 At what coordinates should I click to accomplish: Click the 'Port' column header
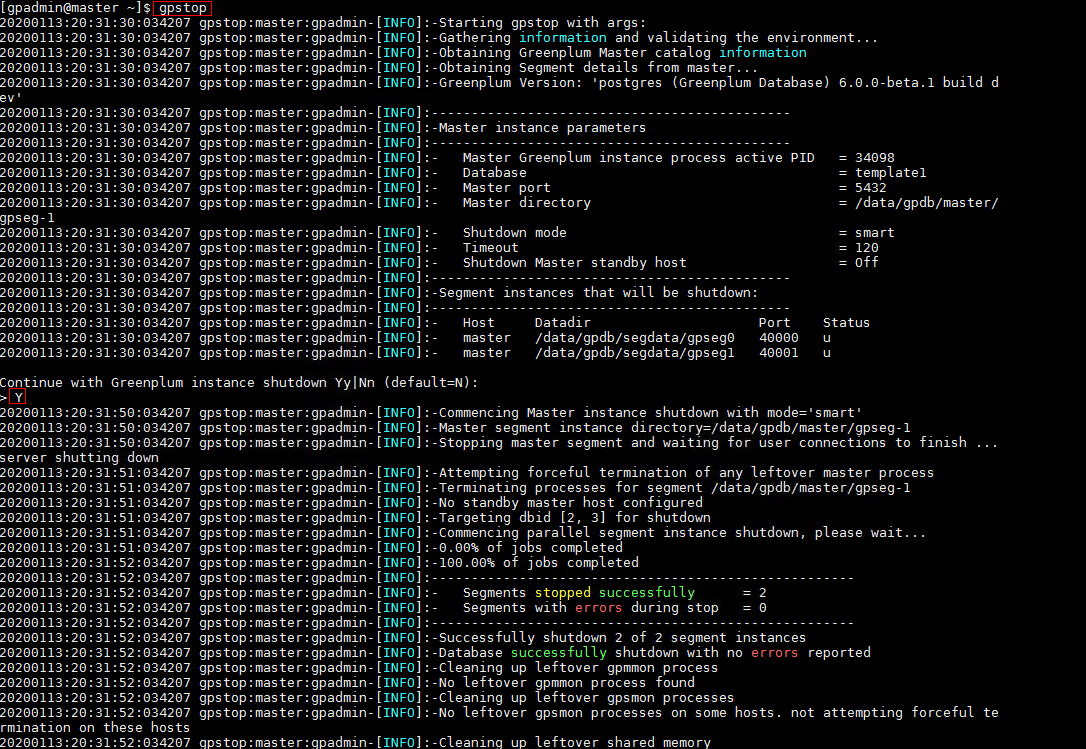tap(774, 323)
